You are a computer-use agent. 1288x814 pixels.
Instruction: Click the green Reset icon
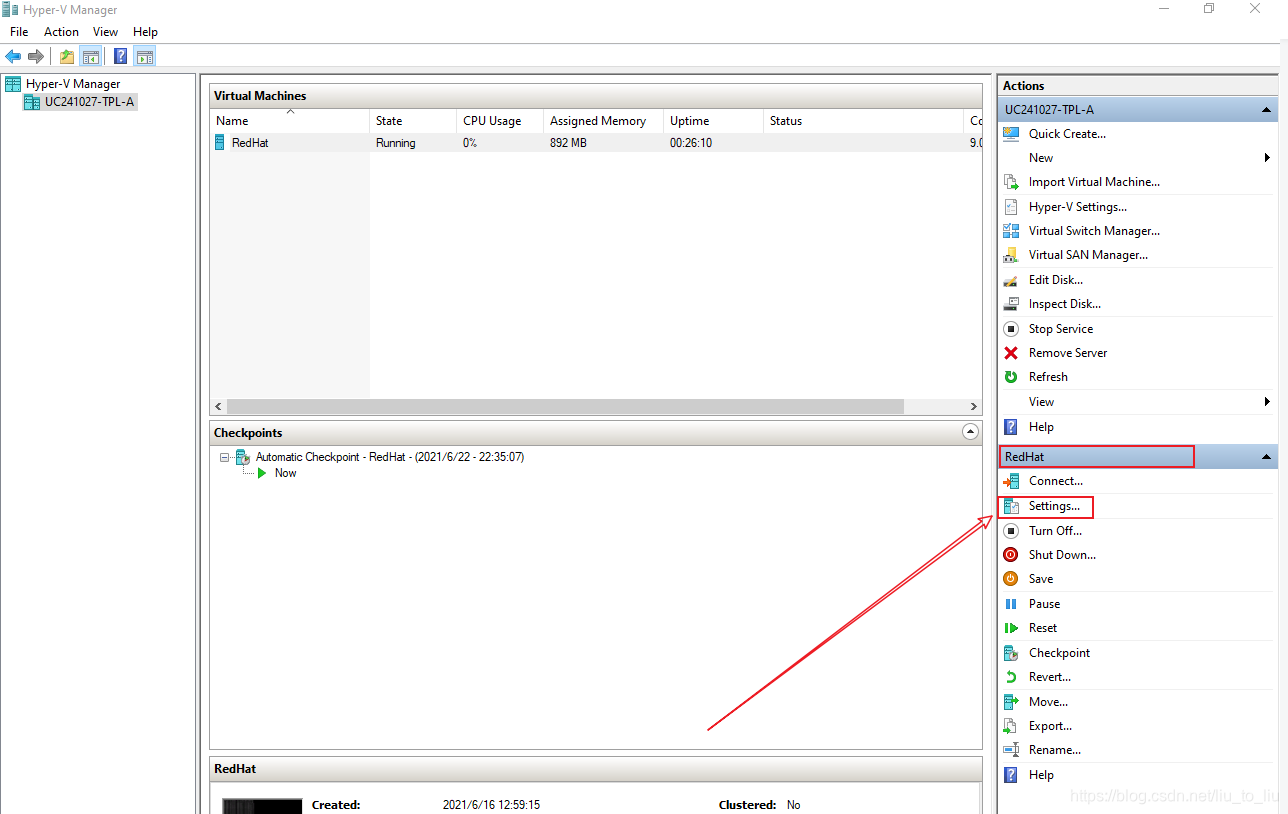tap(1011, 628)
